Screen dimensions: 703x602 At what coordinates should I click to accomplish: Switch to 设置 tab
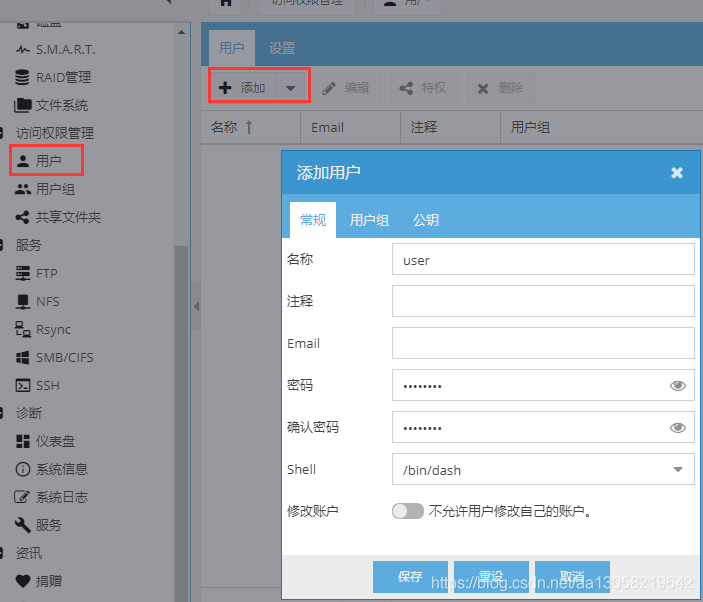point(282,48)
